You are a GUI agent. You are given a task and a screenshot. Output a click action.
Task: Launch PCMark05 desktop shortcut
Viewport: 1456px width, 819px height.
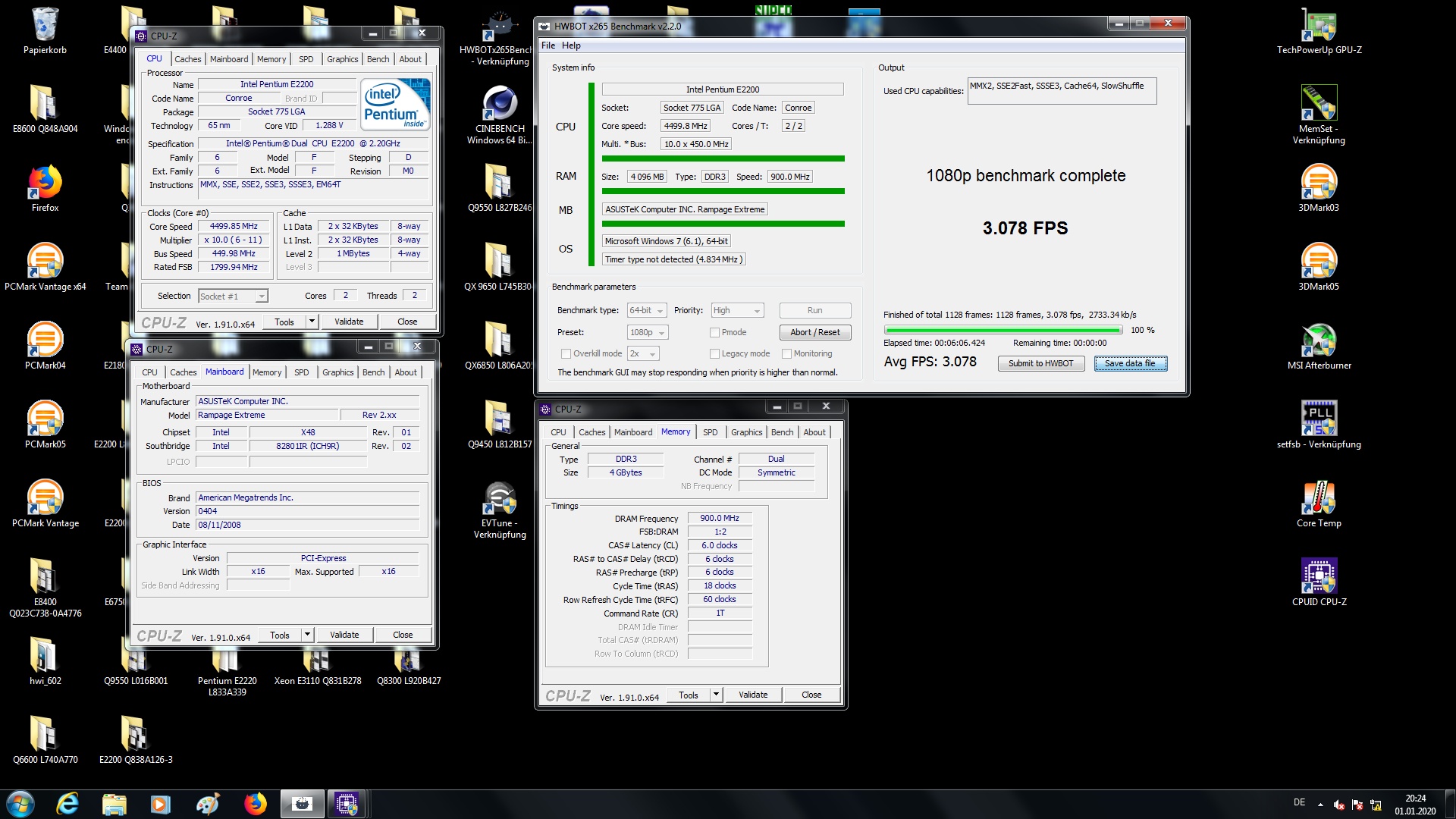click(x=45, y=425)
